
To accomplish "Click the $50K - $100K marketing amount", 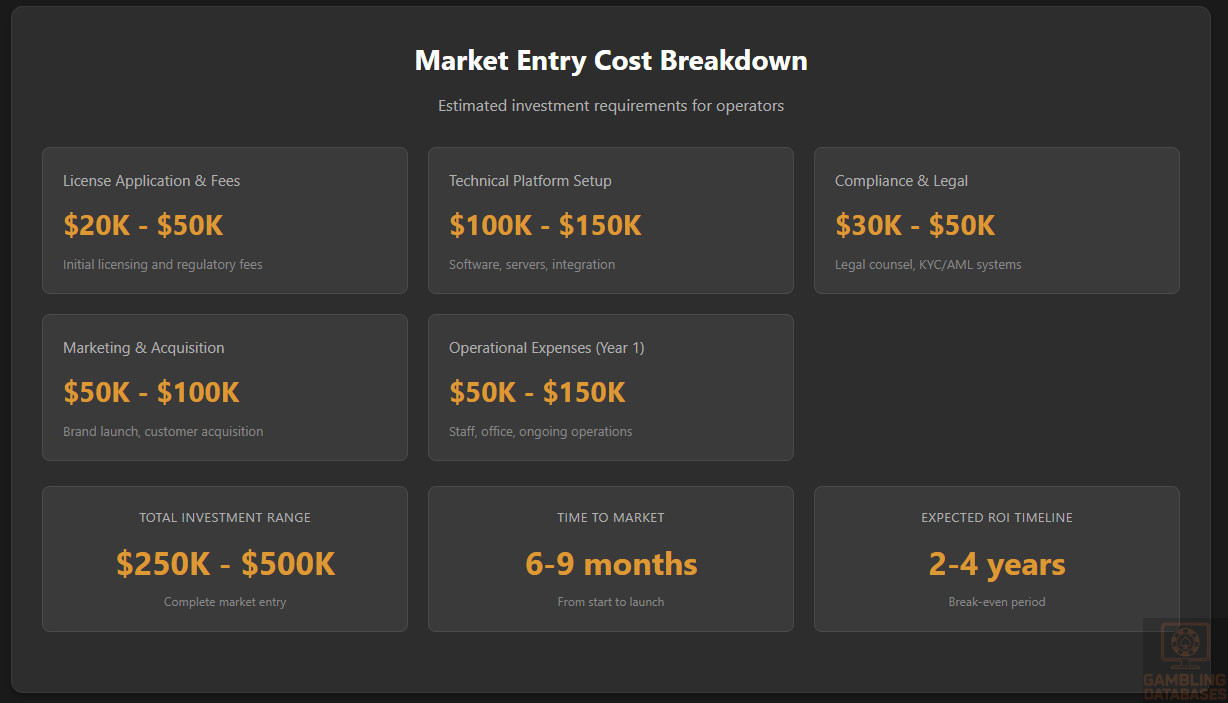I will [x=151, y=392].
